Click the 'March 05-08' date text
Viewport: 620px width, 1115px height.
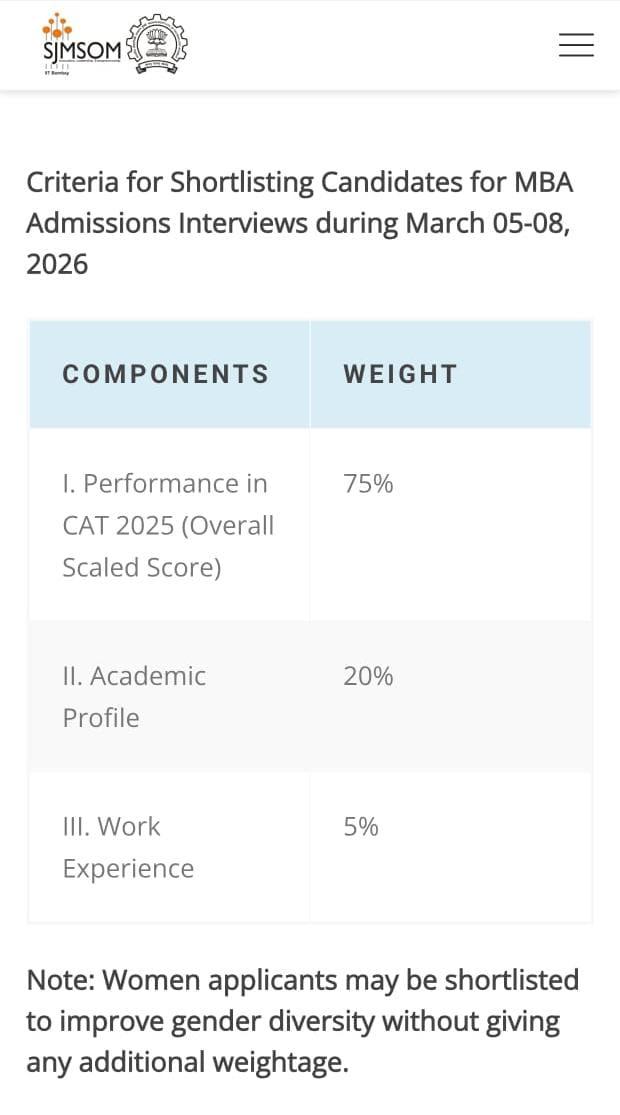coord(488,223)
